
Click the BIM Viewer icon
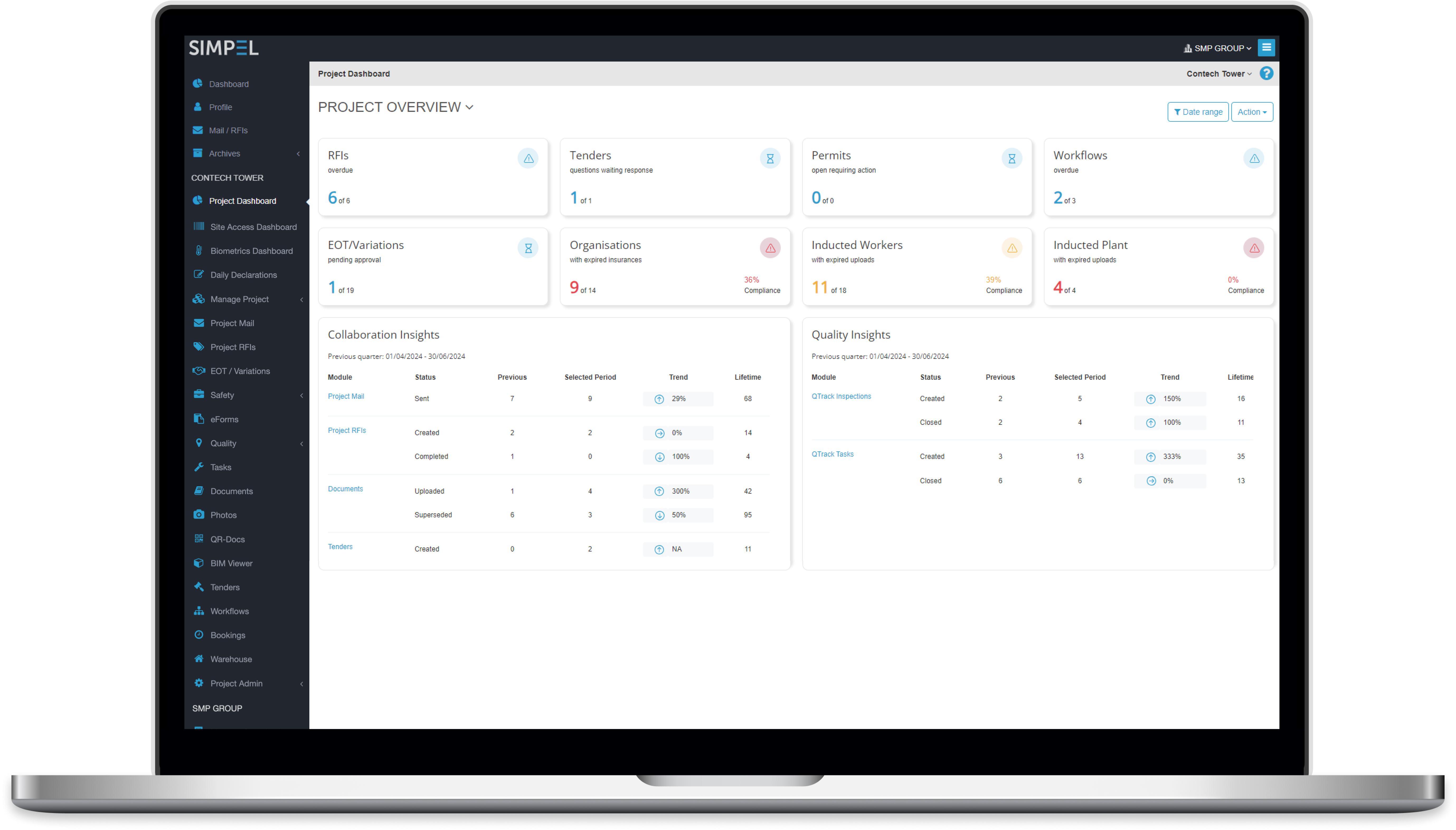point(198,563)
